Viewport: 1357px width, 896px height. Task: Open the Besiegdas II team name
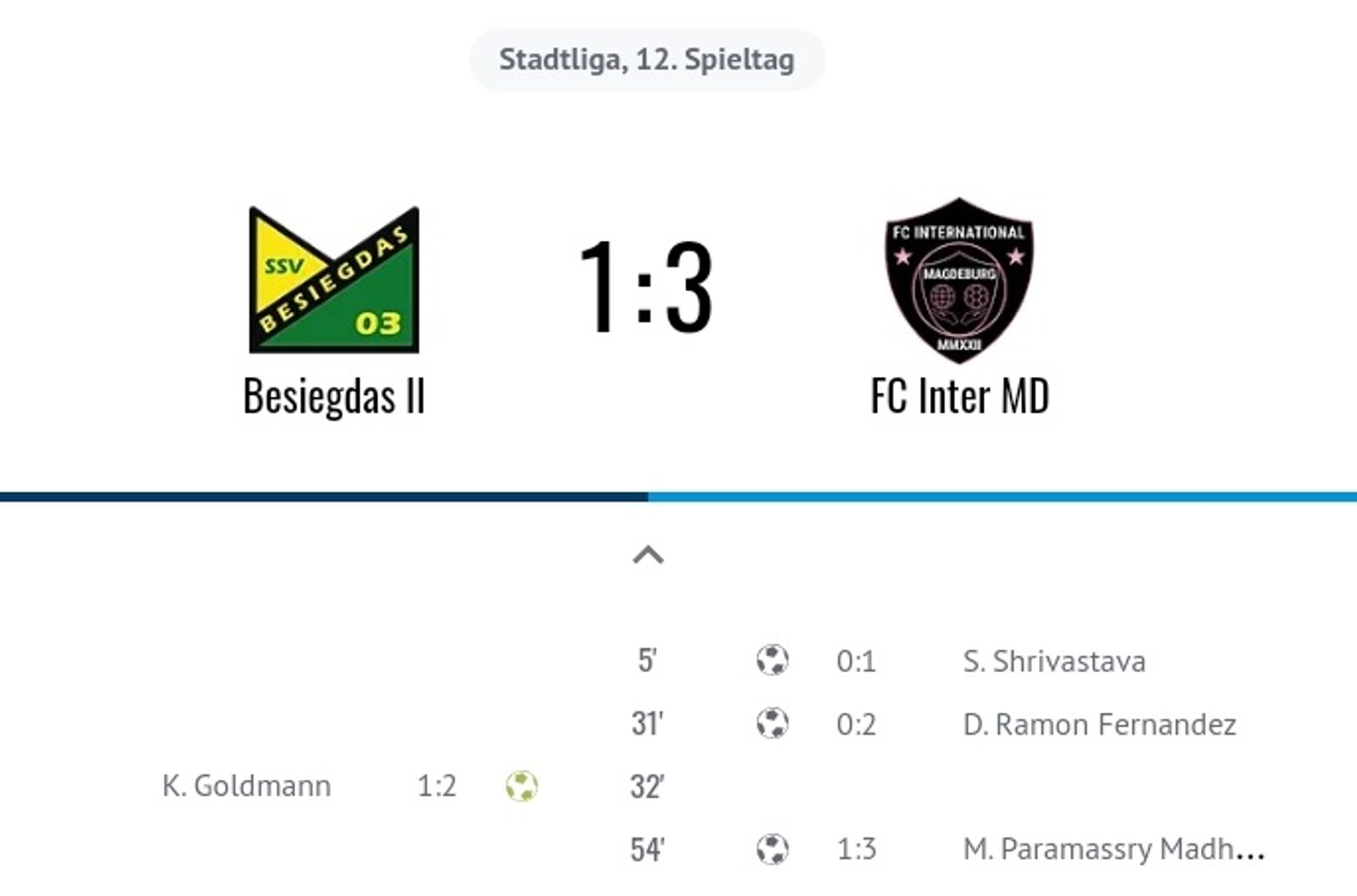pyautogui.click(x=333, y=396)
